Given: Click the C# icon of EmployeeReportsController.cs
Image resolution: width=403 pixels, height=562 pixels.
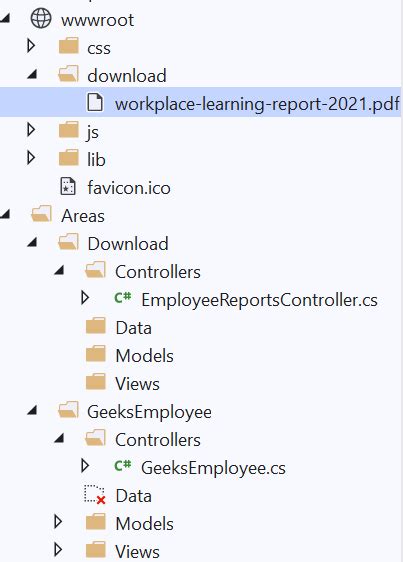Looking at the screenshot, I should pos(123,297).
